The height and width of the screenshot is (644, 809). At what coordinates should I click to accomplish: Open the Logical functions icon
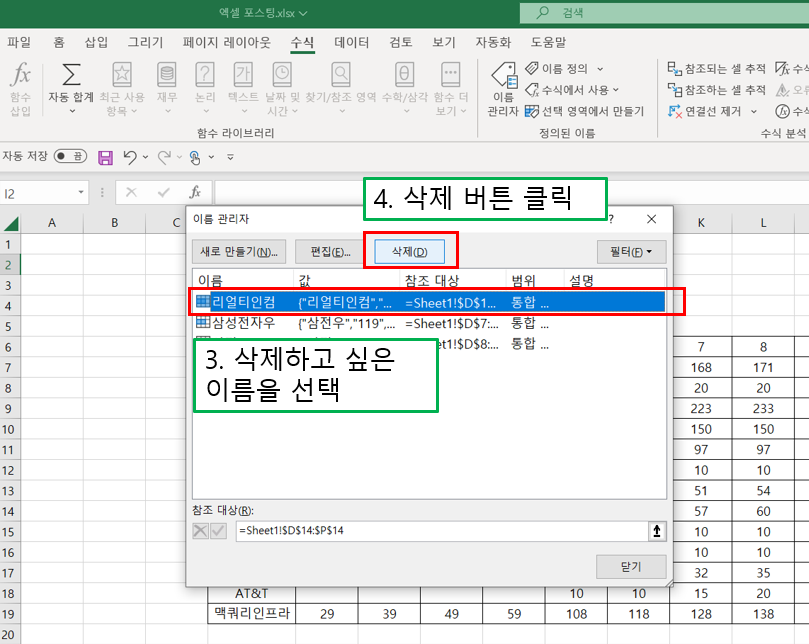tap(205, 74)
